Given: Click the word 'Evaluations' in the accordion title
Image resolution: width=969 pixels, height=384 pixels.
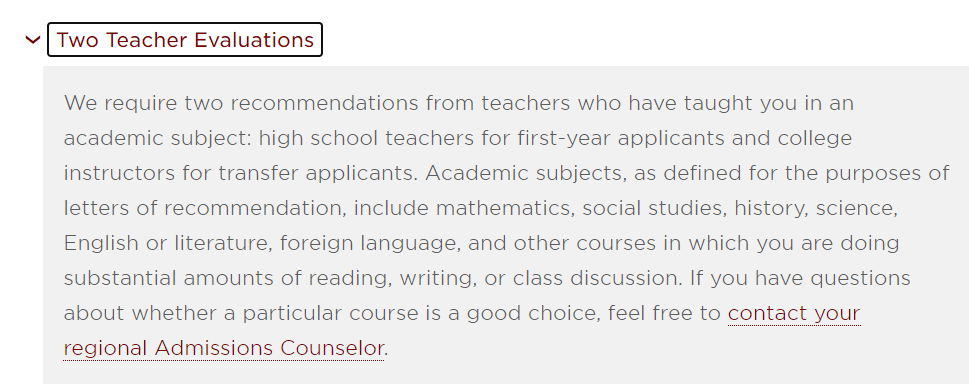Looking at the screenshot, I should pyautogui.click(x=254, y=40).
